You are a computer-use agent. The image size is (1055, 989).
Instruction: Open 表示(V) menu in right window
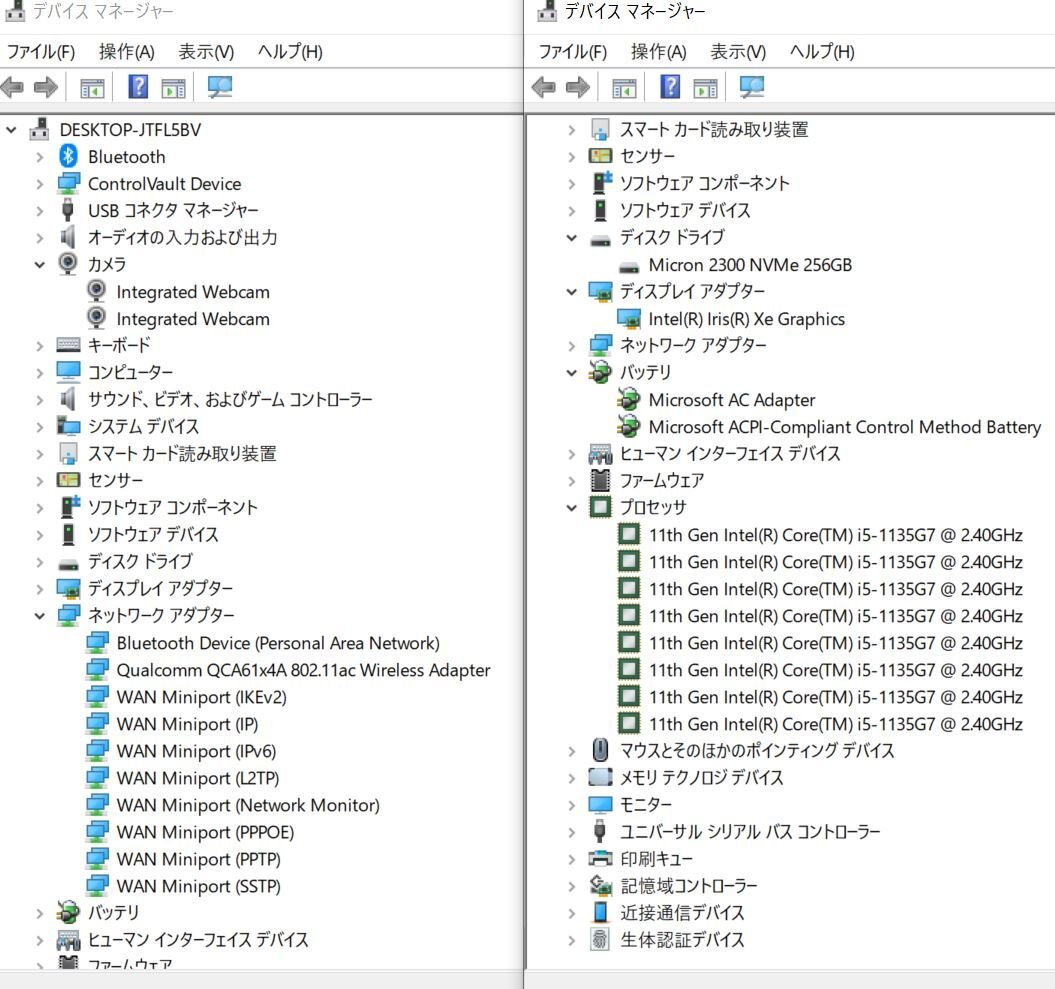click(738, 52)
